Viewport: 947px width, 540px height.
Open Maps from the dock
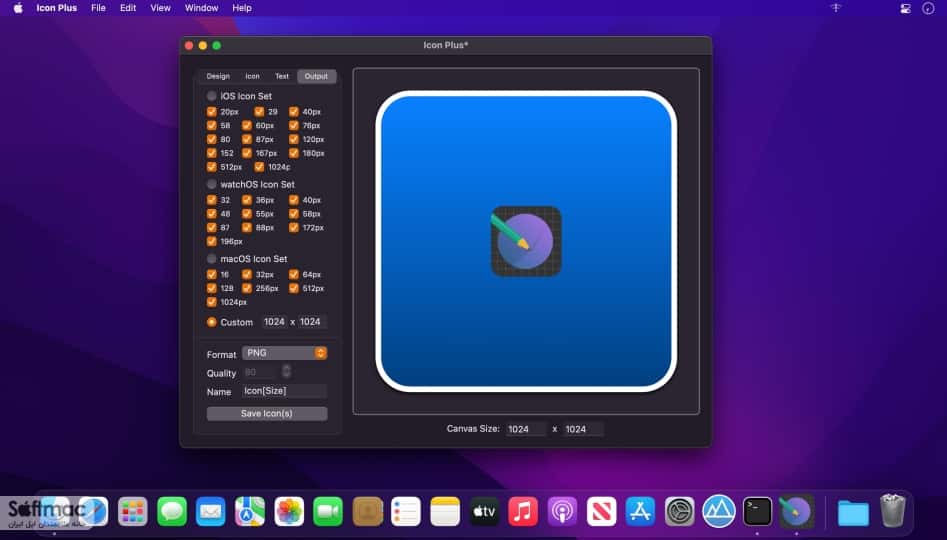point(250,512)
